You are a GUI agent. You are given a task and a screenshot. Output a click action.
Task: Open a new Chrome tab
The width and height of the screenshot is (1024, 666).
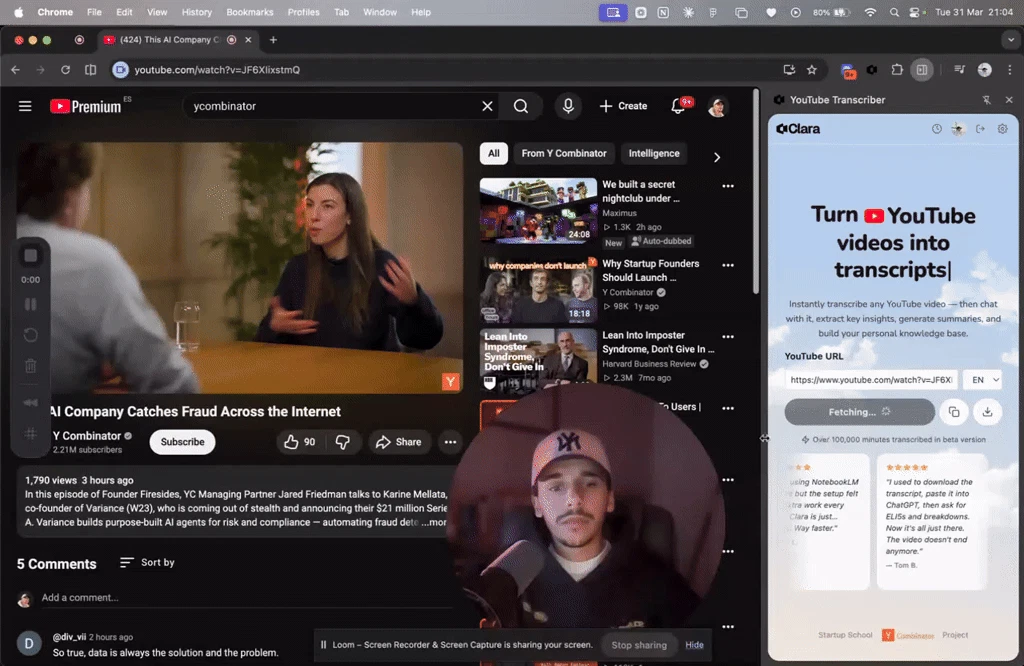(273, 40)
